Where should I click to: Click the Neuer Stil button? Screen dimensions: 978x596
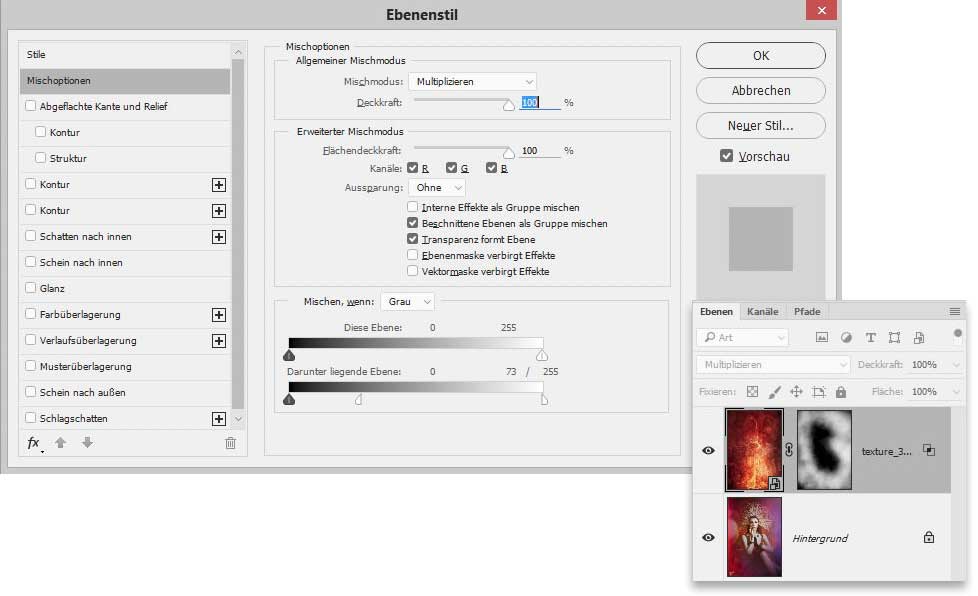click(x=760, y=126)
